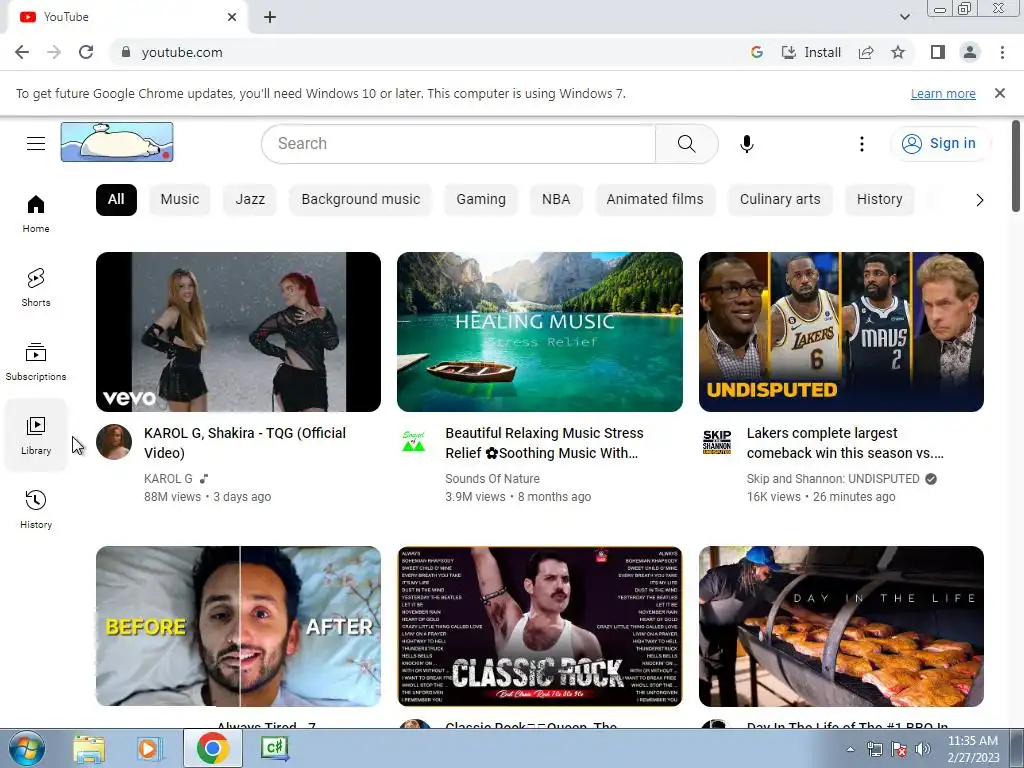This screenshot has height=768, width=1024.
Task: Select the All chip
Action: (x=116, y=199)
